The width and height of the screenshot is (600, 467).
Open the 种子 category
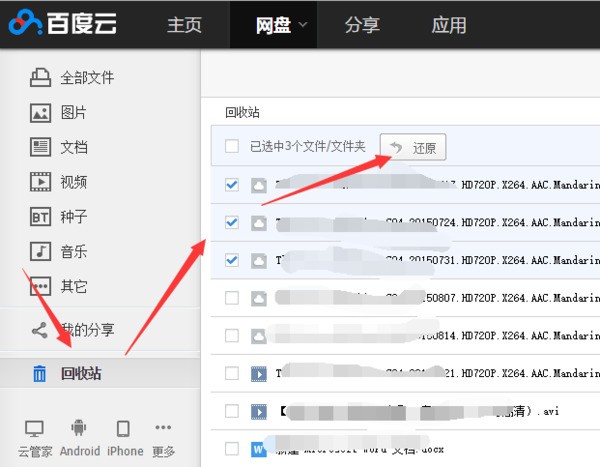[x=73, y=217]
